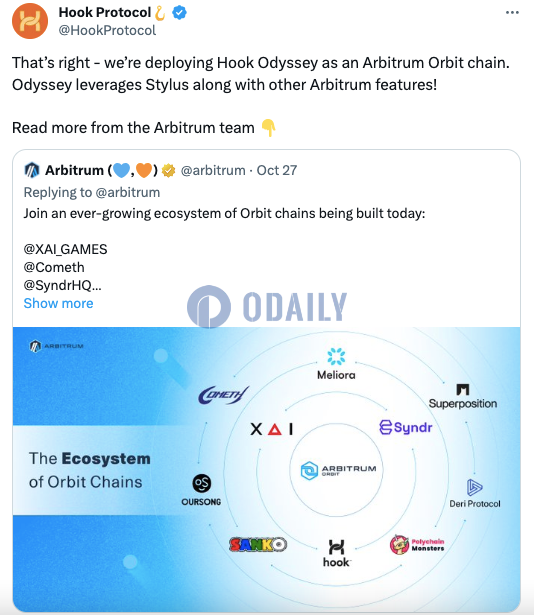Click the Hook Protocol orange profile avatar
Viewport: 534px width, 615px height.
click(30, 21)
